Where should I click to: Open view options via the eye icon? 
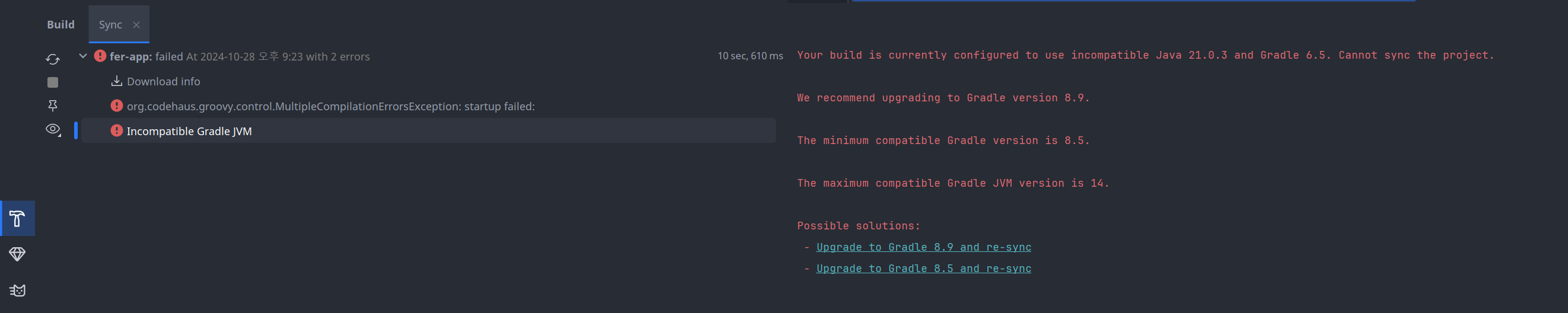coord(53,129)
